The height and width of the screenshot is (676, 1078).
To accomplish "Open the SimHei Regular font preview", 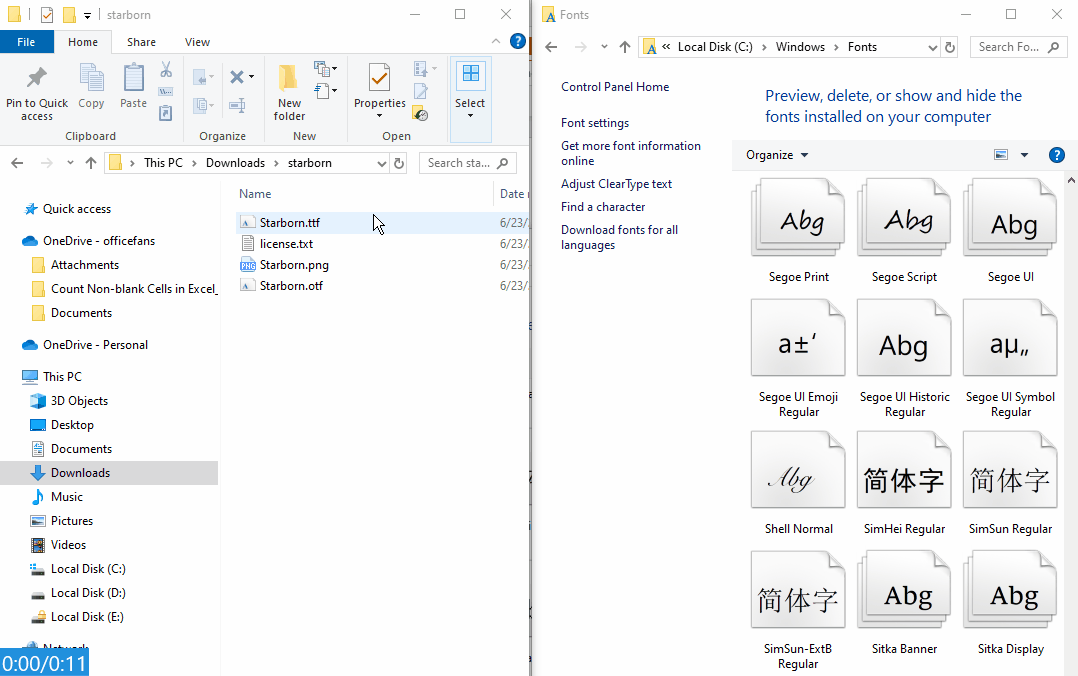I will click(903, 470).
